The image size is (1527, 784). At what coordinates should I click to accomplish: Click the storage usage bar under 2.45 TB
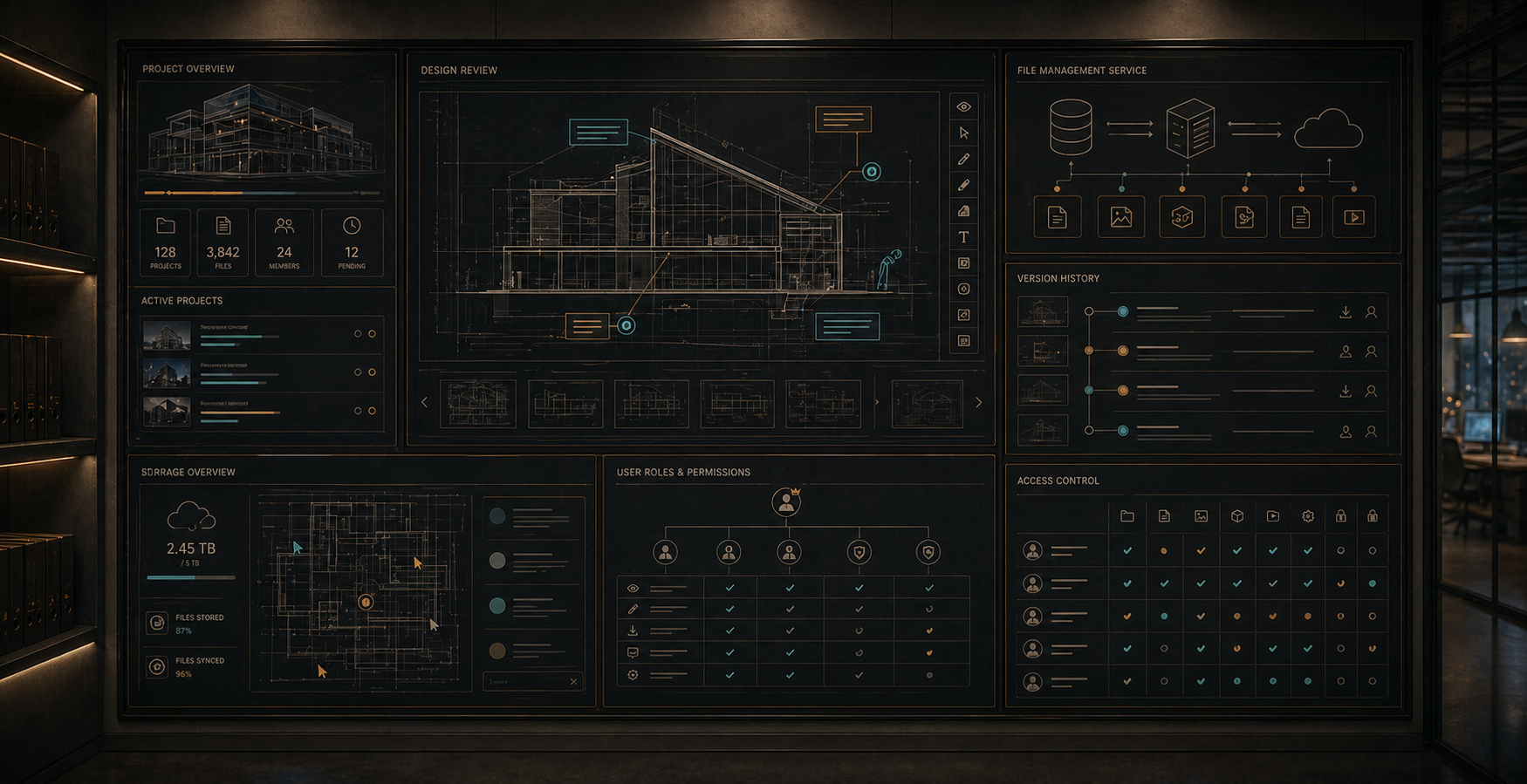[191, 577]
